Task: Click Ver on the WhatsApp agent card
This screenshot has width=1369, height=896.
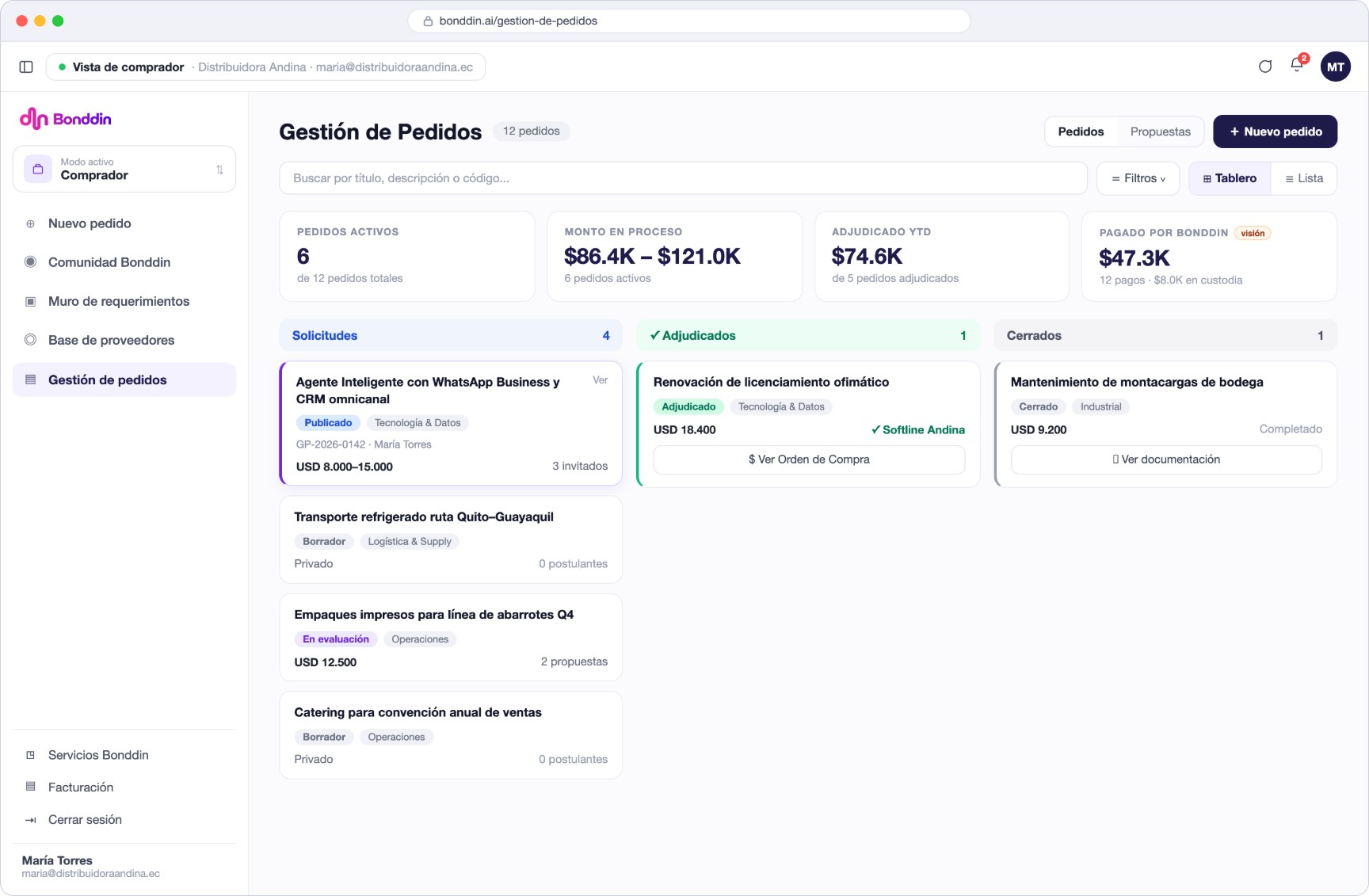Action: pos(601,380)
